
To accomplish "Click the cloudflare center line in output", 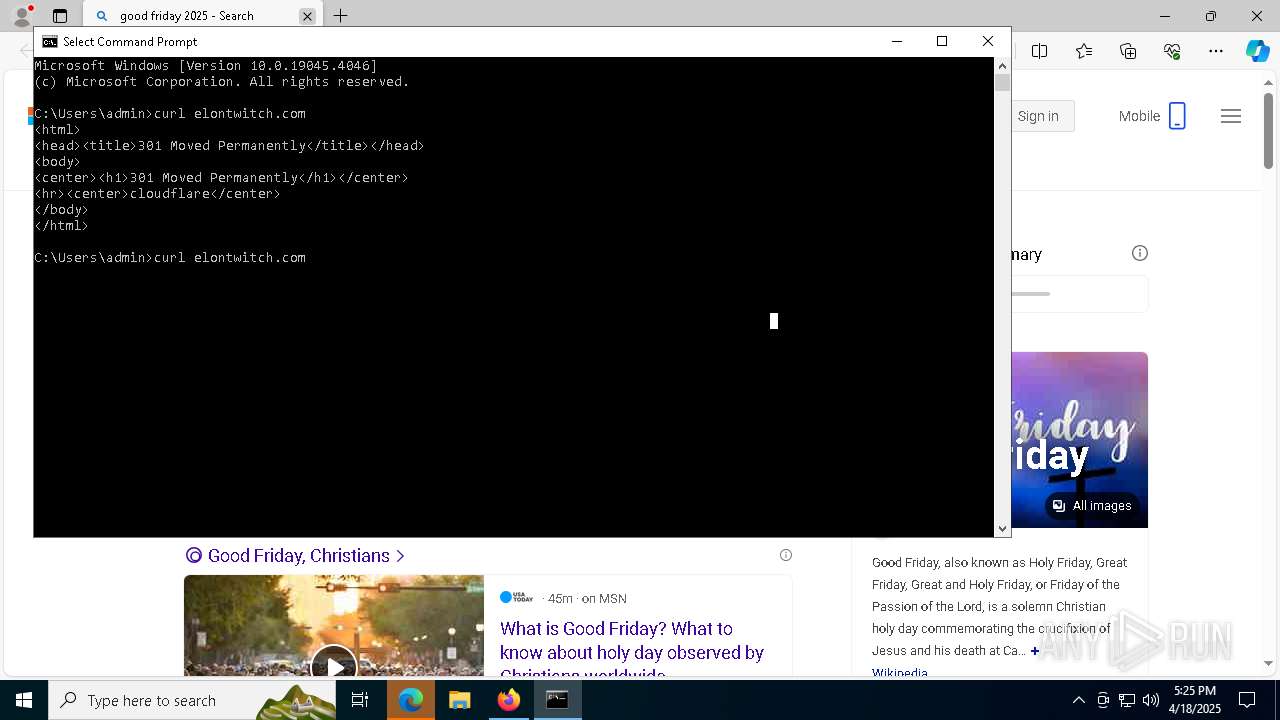I will 157,194.
